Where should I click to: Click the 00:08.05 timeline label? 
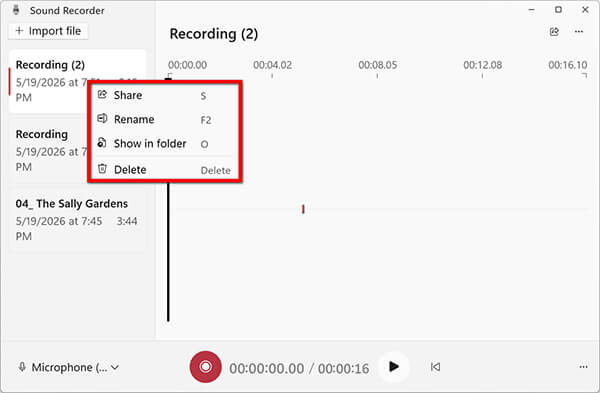click(377, 65)
